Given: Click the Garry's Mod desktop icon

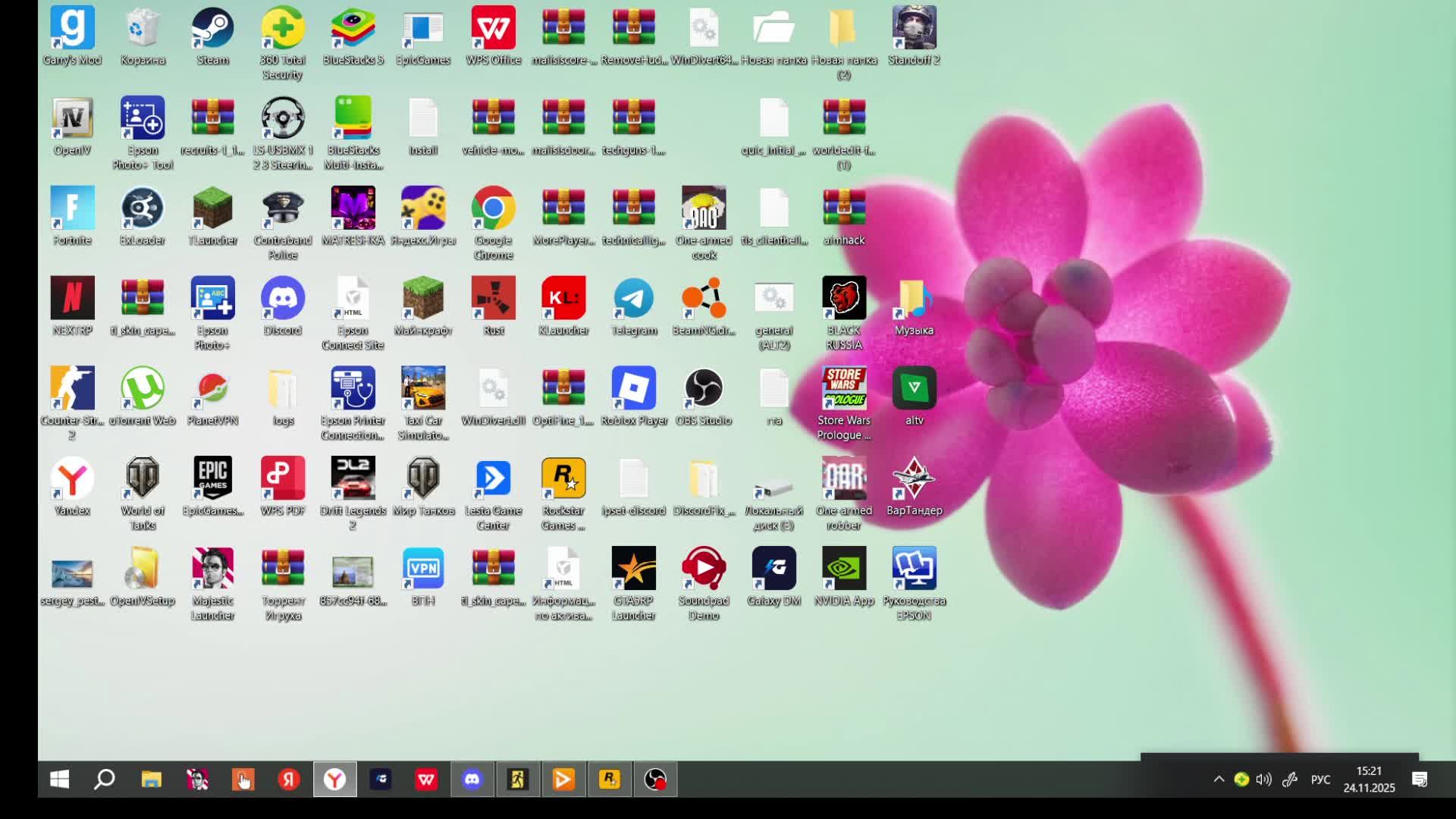Looking at the screenshot, I should click(72, 29).
